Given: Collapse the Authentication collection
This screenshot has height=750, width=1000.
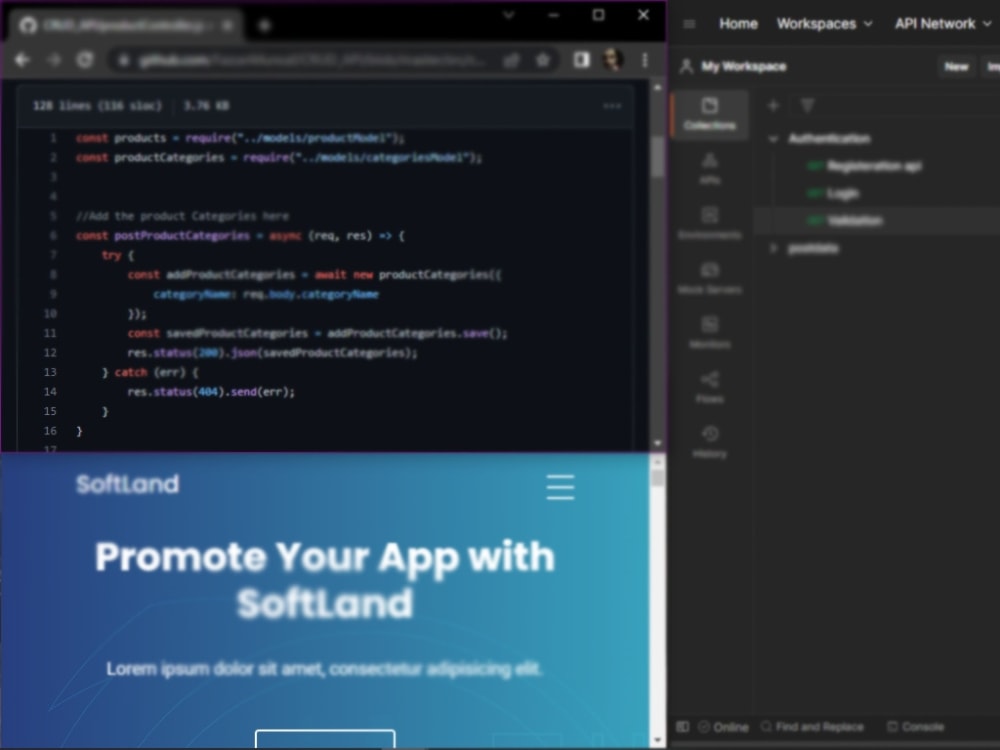Looking at the screenshot, I should point(772,139).
